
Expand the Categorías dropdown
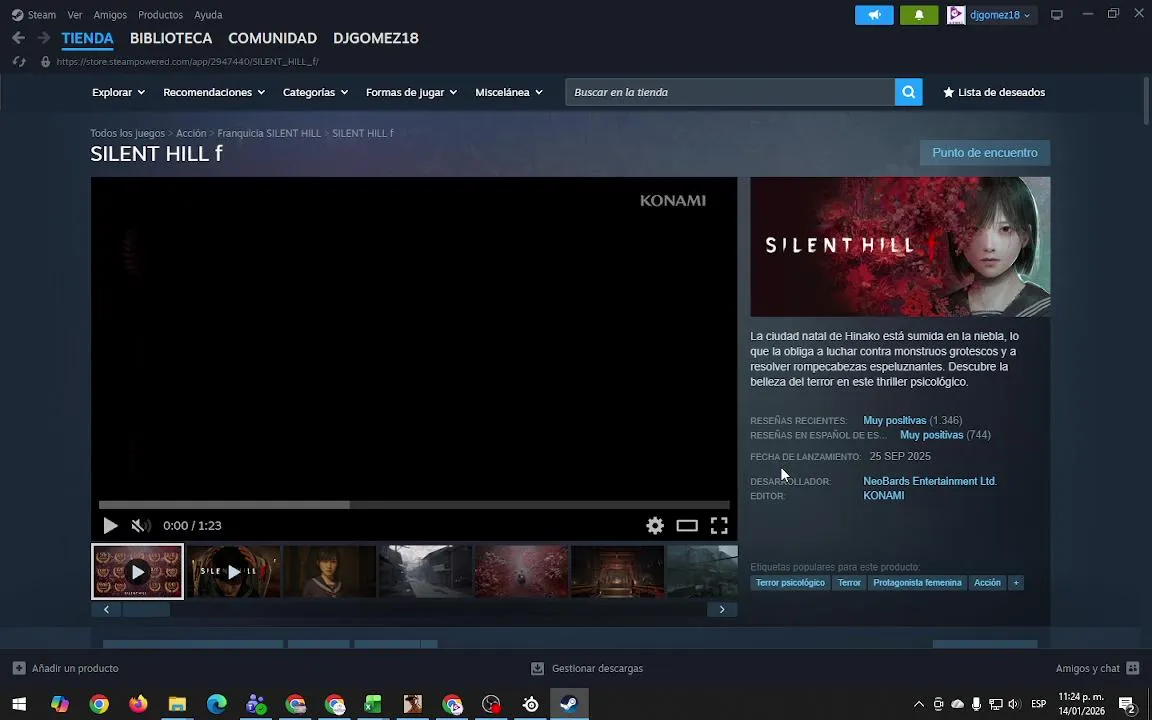pyautogui.click(x=315, y=92)
